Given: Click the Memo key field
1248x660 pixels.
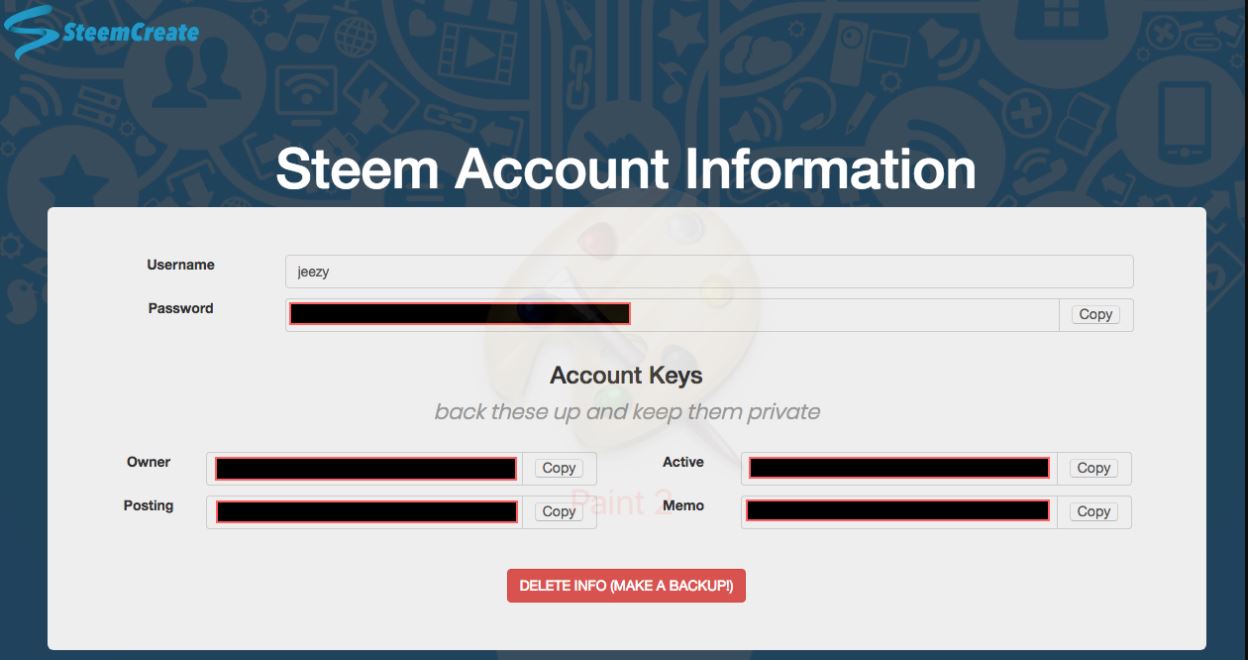Looking at the screenshot, I should pos(897,511).
